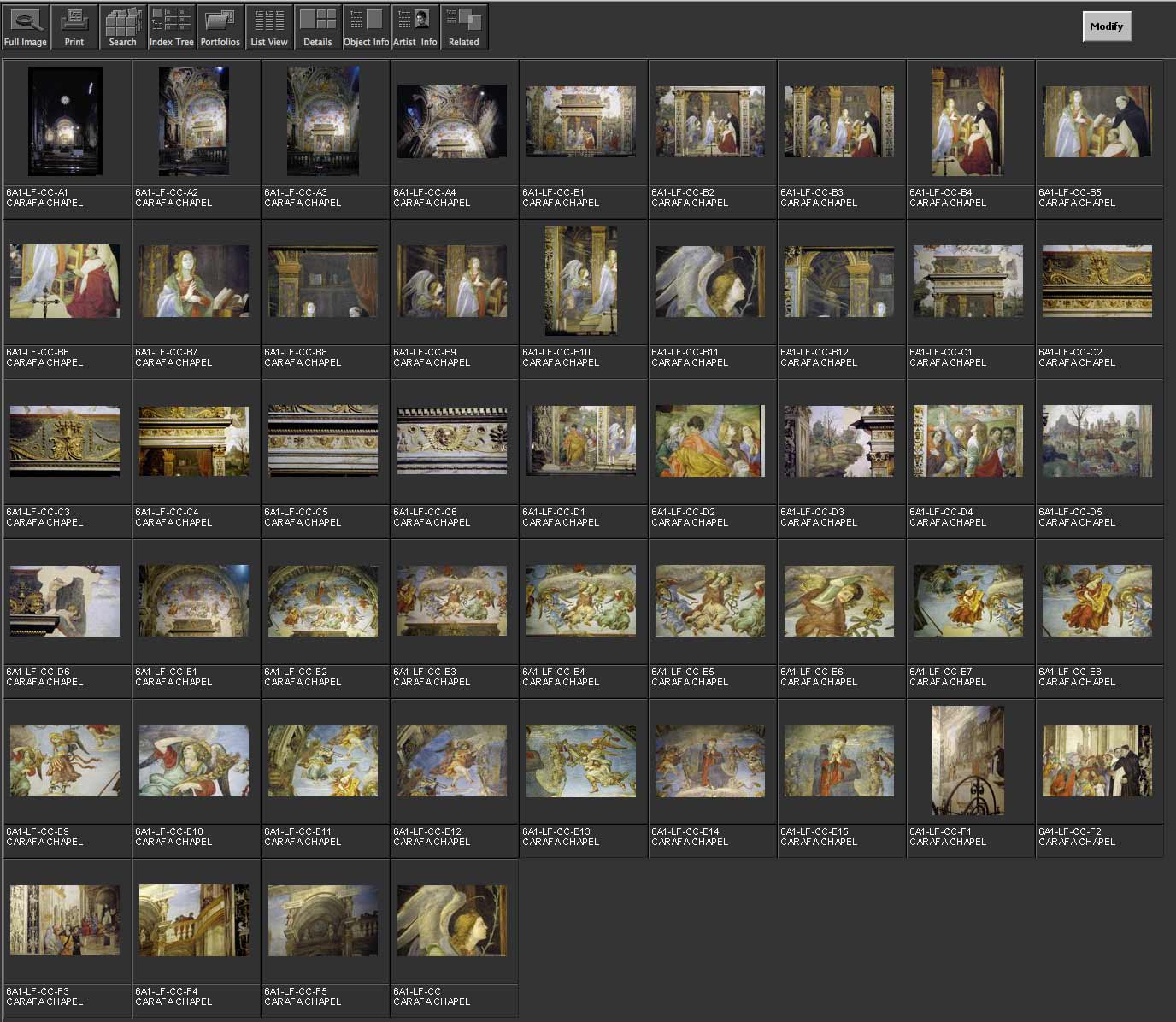Select thumbnail 6A1-LF-CC-C4
Viewport: 1176px width, 1022px height.
tap(194, 441)
